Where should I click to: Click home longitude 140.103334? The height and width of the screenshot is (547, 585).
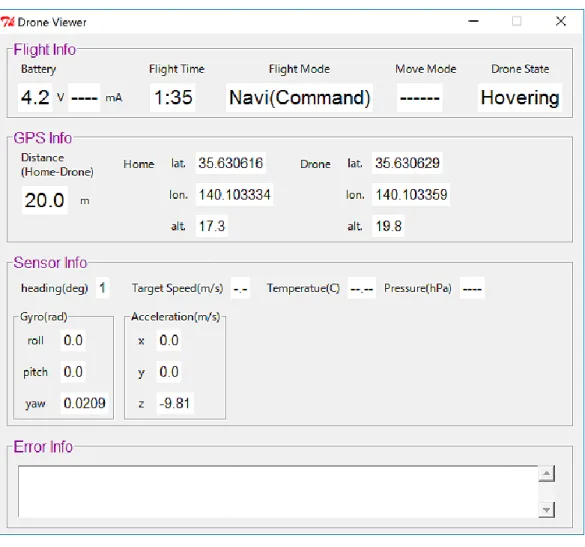point(234,194)
